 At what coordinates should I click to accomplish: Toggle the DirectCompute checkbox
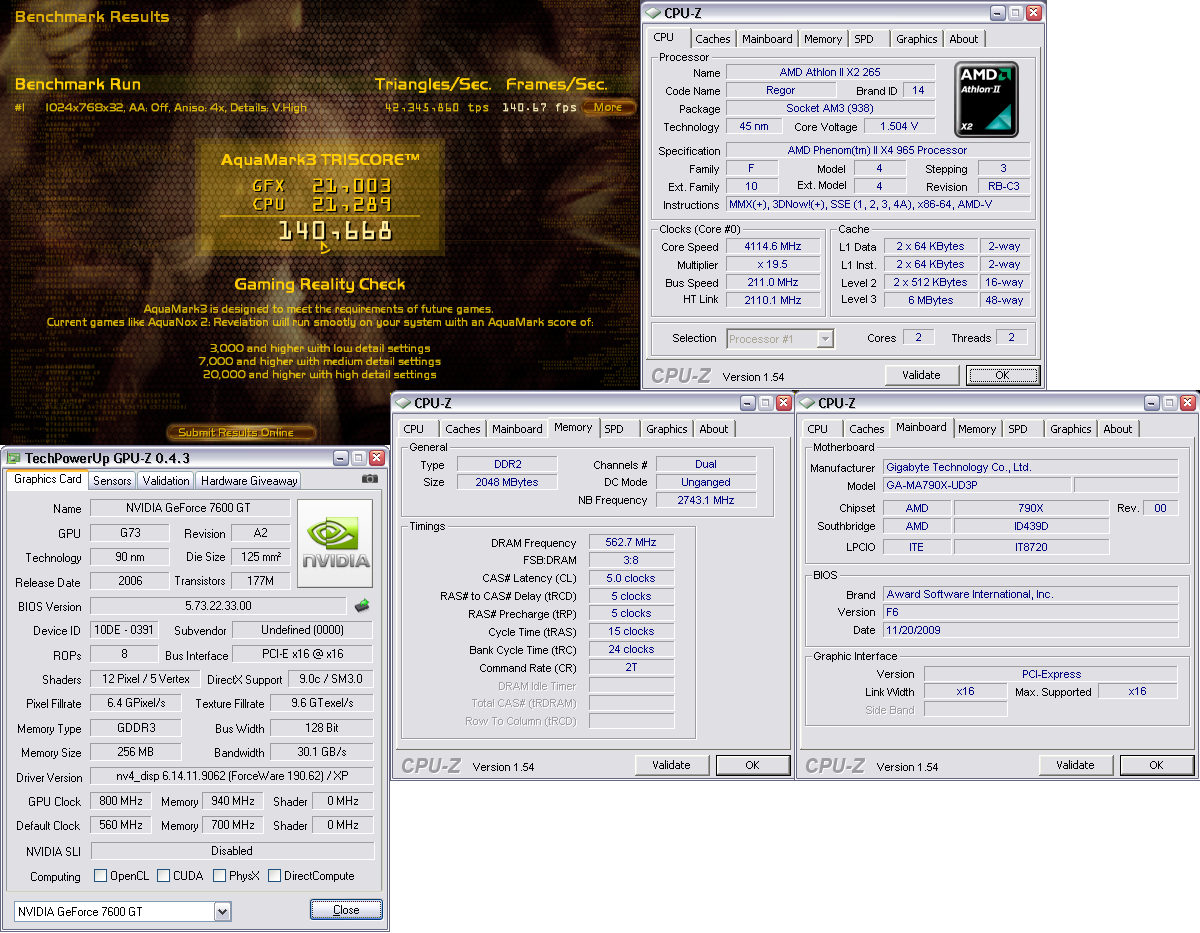(x=275, y=876)
